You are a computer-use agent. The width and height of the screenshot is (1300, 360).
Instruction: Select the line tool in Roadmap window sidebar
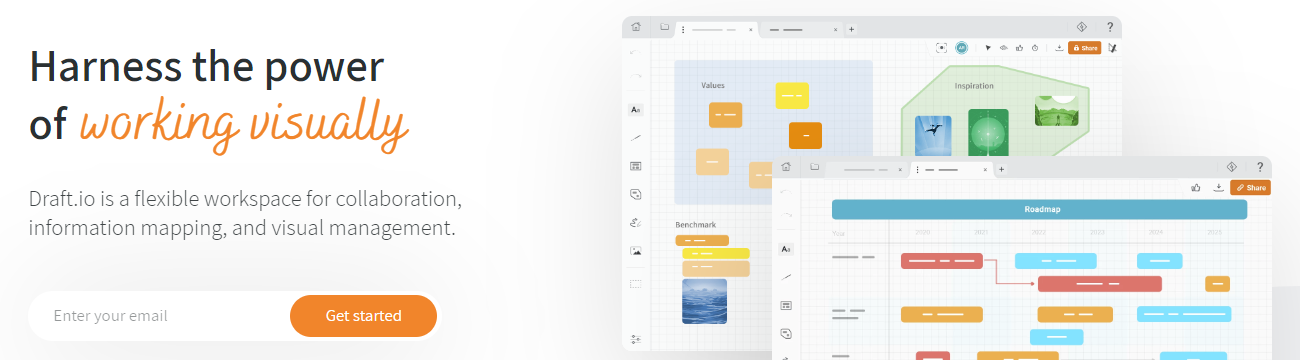787,277
